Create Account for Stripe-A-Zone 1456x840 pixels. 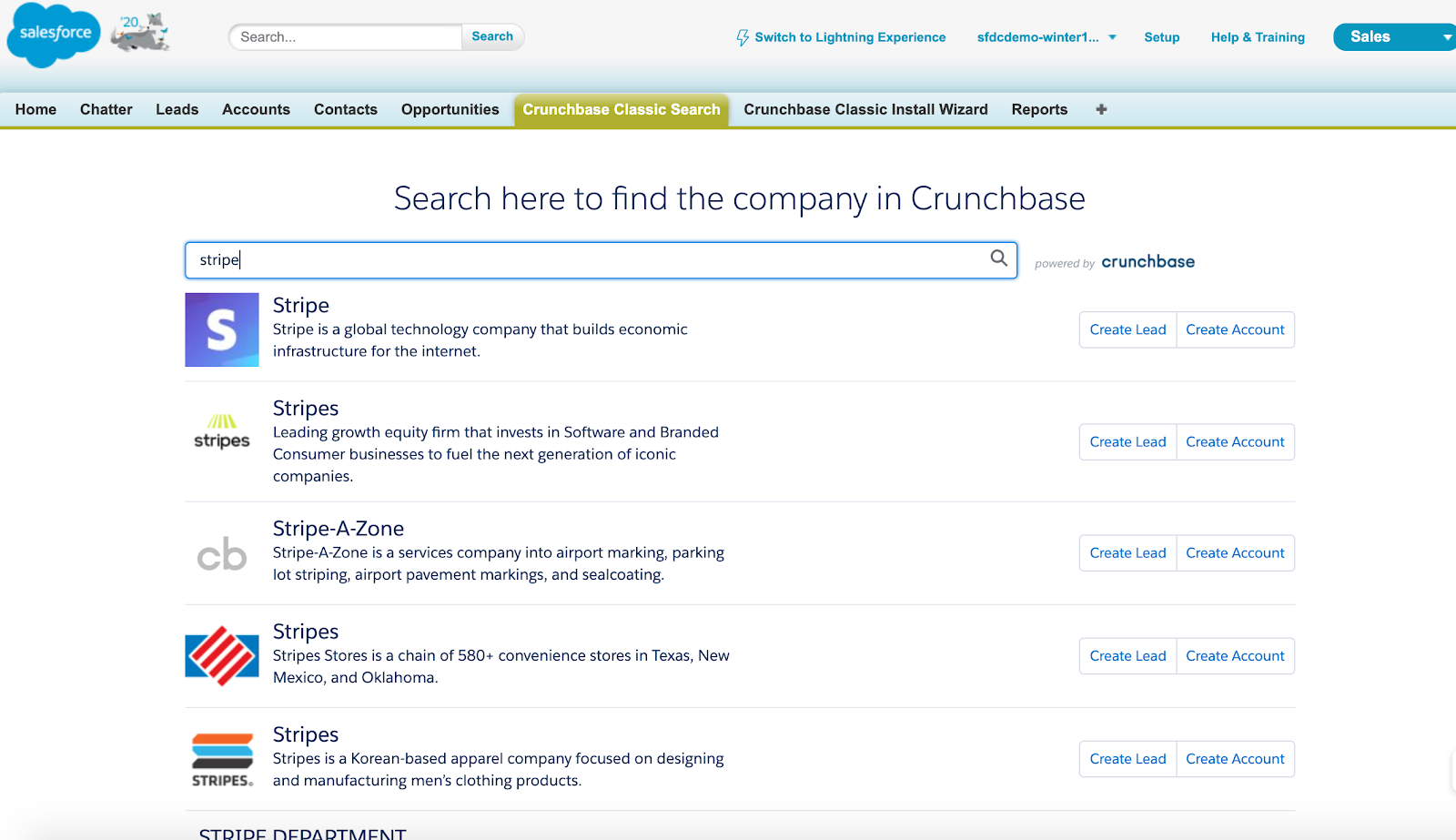[1235, 553]
